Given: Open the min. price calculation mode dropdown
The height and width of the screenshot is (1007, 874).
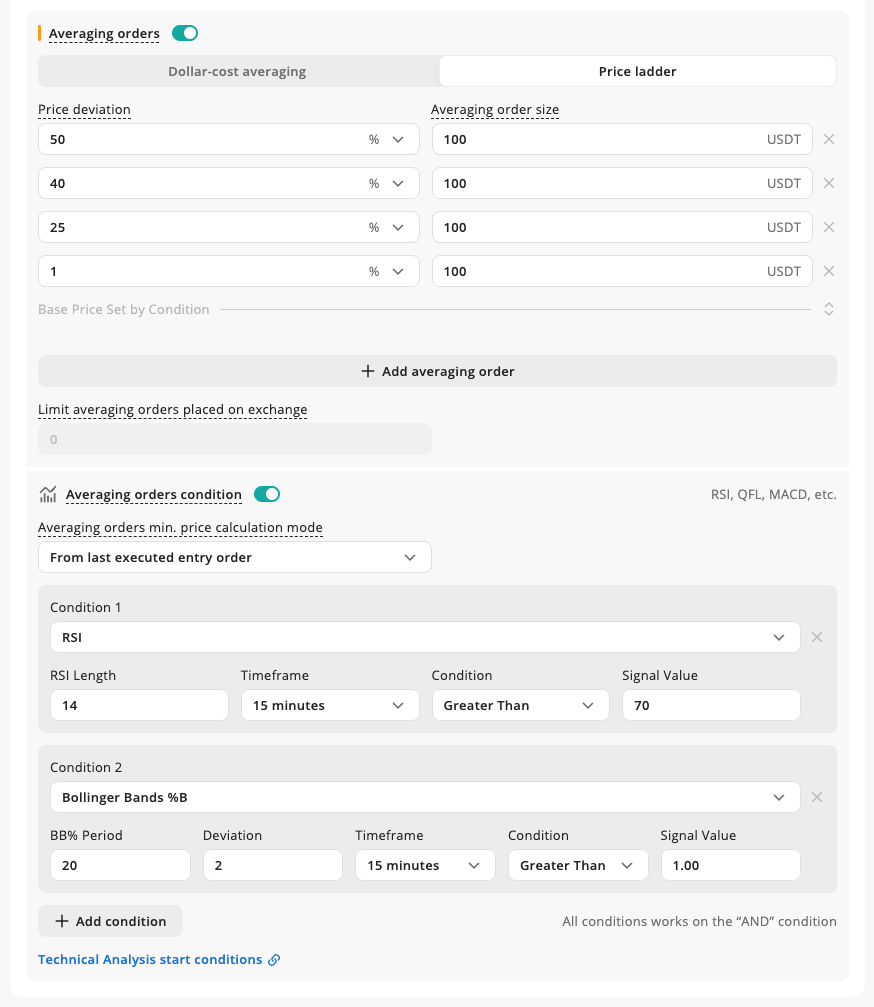Looking at the screenshot, I should pos(235,557).
